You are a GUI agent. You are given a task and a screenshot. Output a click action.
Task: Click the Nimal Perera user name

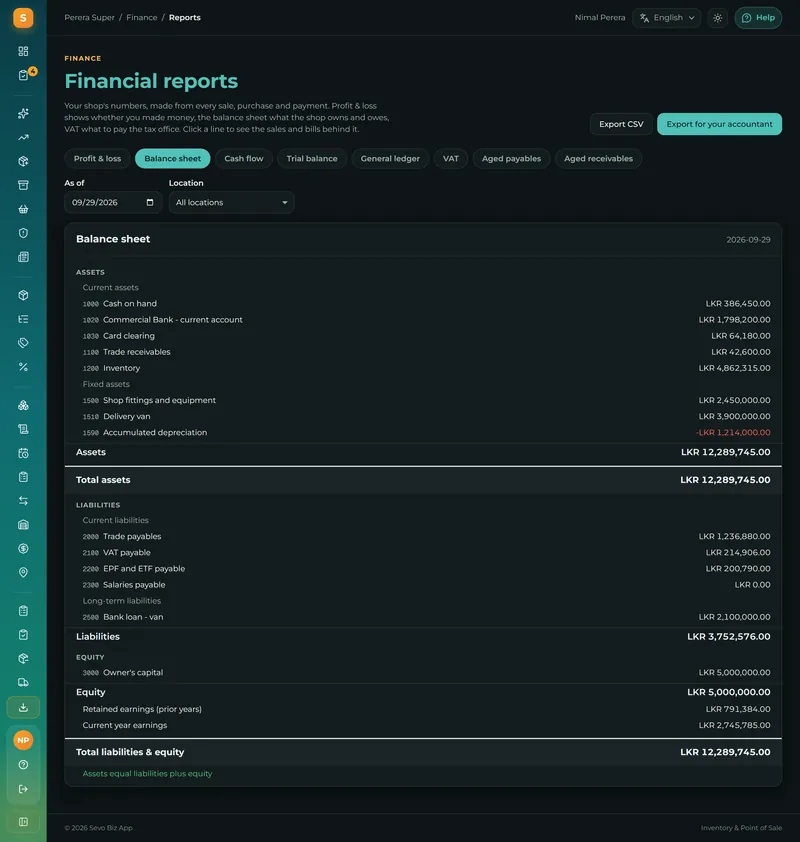pos(600,18)
